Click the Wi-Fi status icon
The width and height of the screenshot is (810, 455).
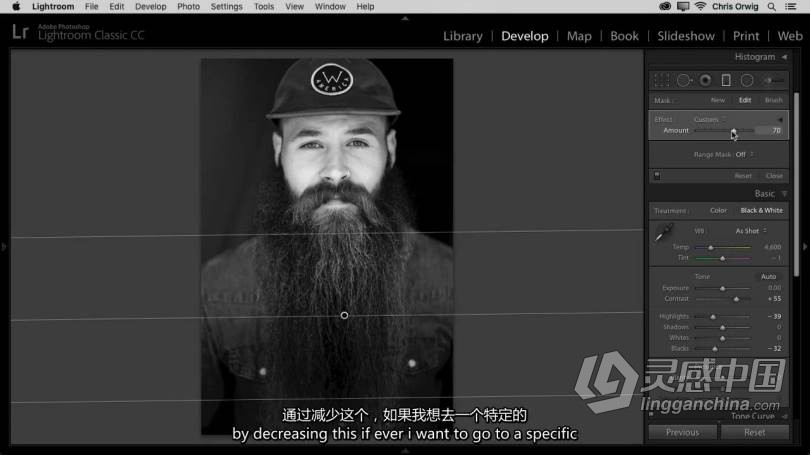coord(700,7)
